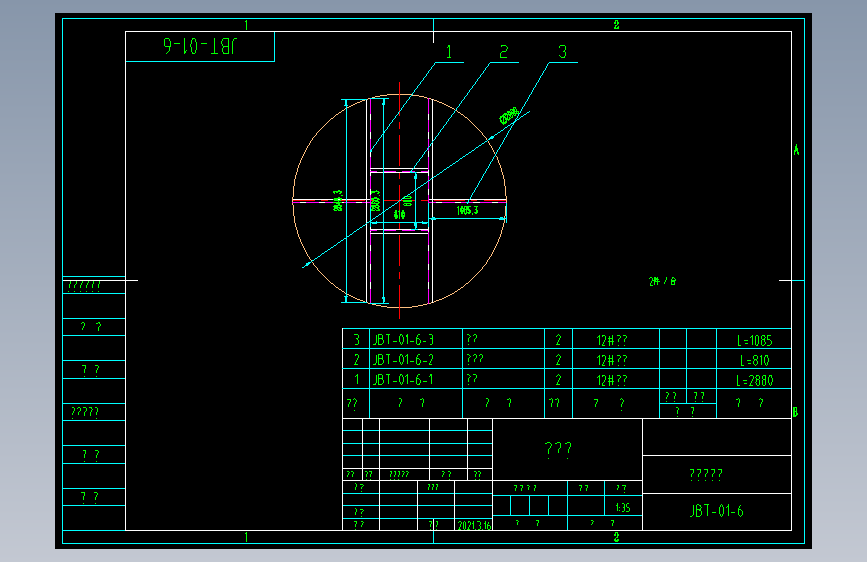Select the L=1085 remark cell
Screen dimensions: 867x562
click(x=754, y=340)
